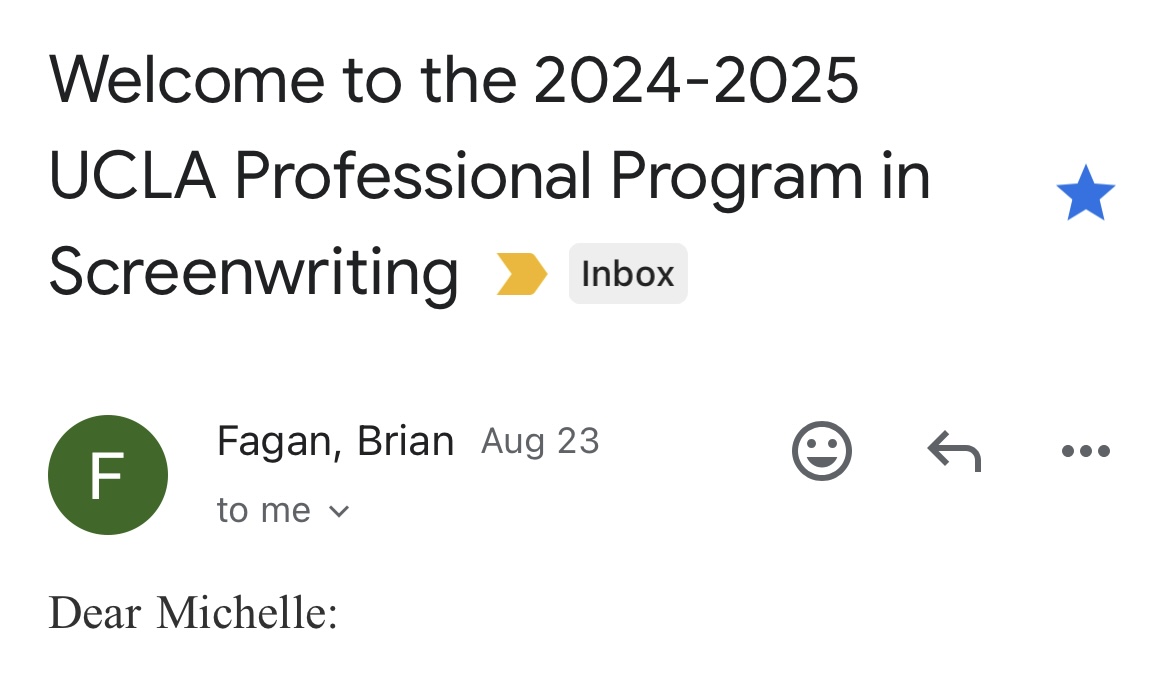
Task: Click the "to me" recipient text
Action: [x=264, y=510]
